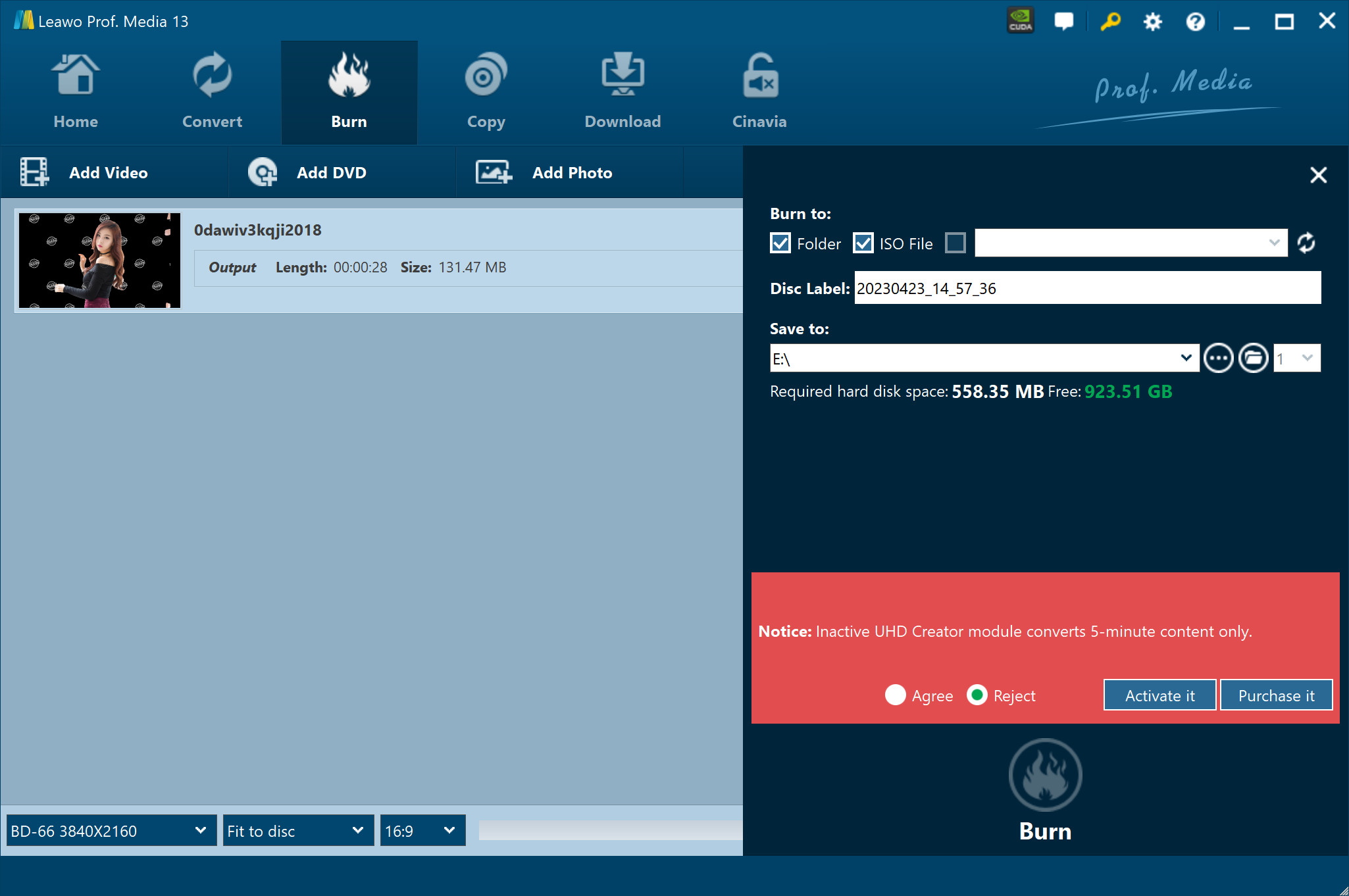Open the output folder icon

click(x=1253, y=359)
